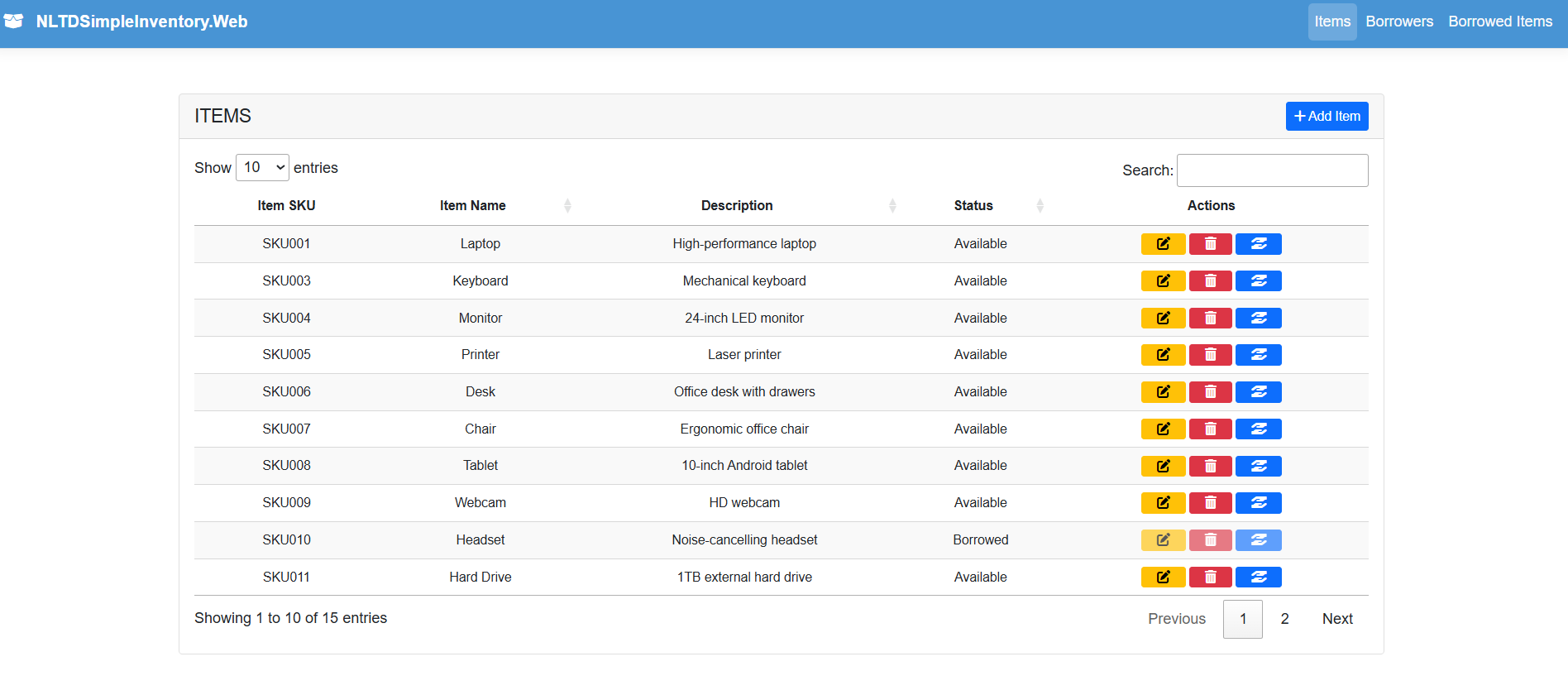Edit the Monitor item row
1568x695 pixels.
click(x=1163, y=318)
